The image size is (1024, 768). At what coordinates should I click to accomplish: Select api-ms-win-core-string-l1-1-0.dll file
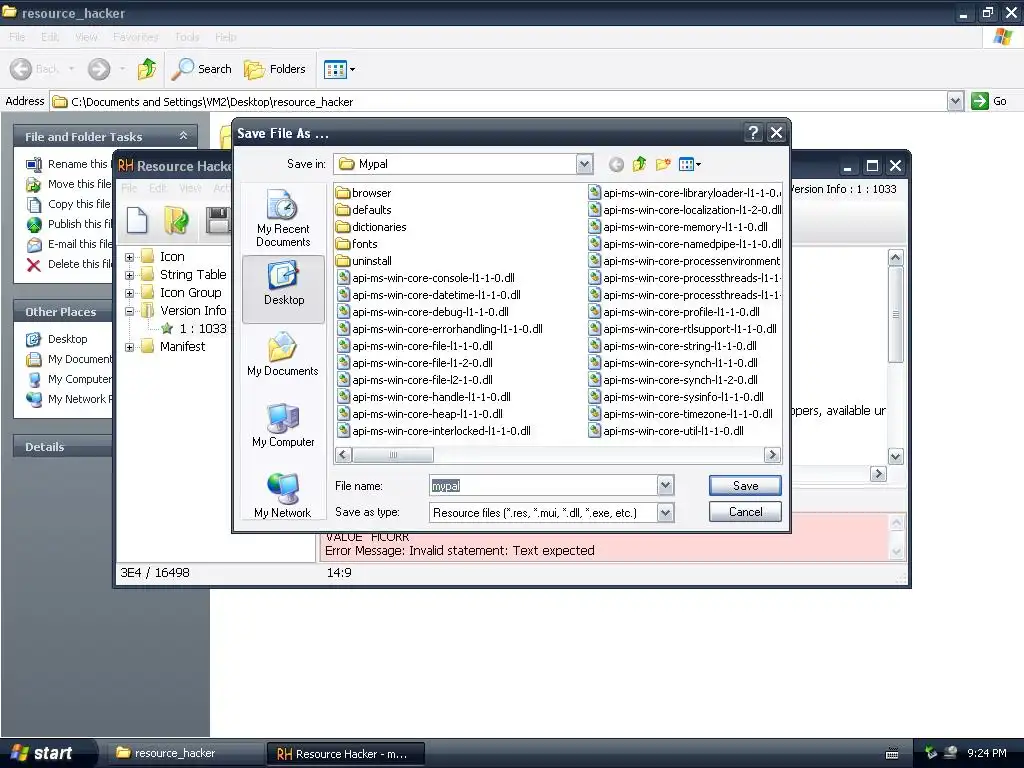pos(673,345)
